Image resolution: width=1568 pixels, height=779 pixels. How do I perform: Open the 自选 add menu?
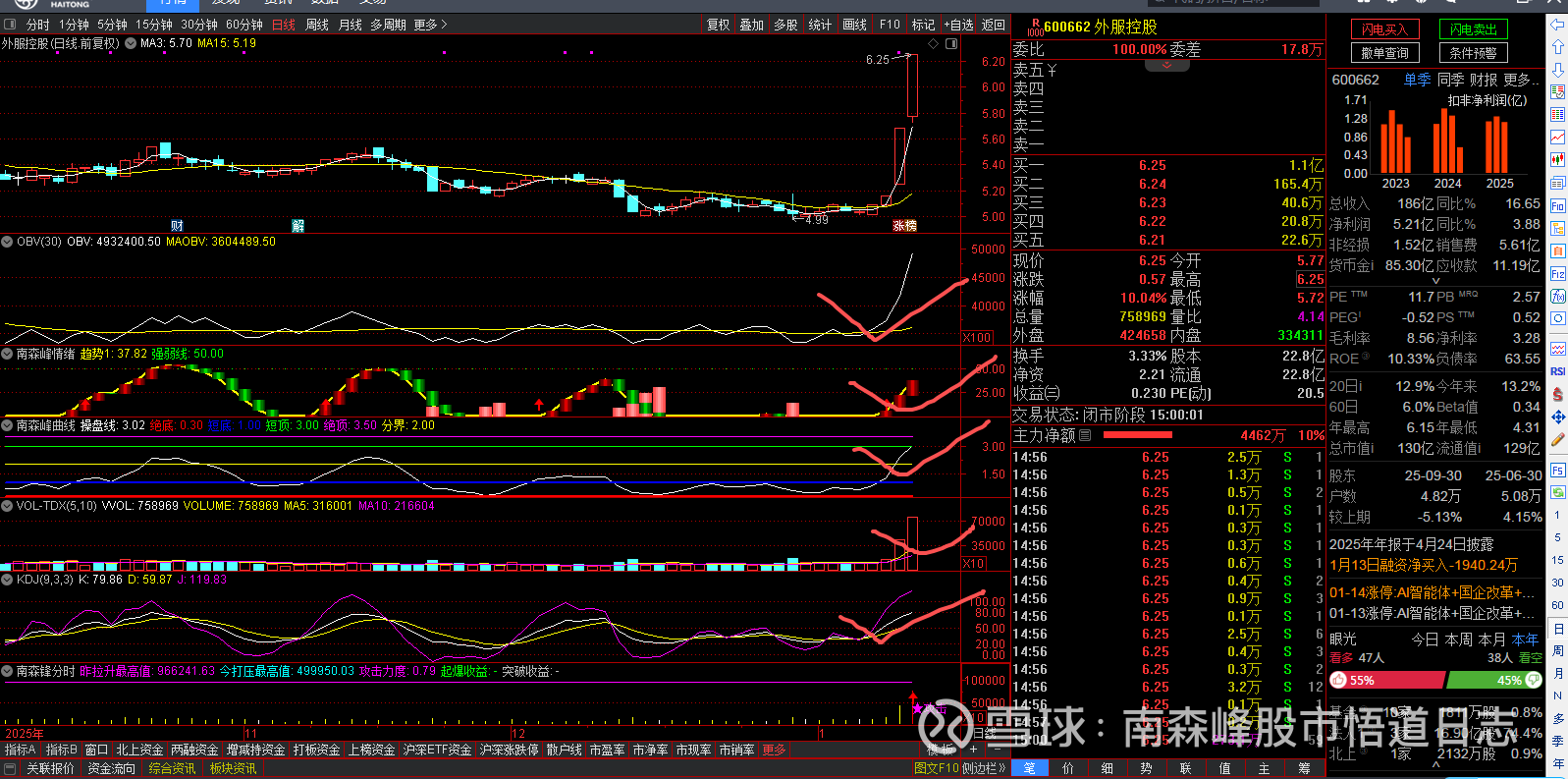pos(960,25)
